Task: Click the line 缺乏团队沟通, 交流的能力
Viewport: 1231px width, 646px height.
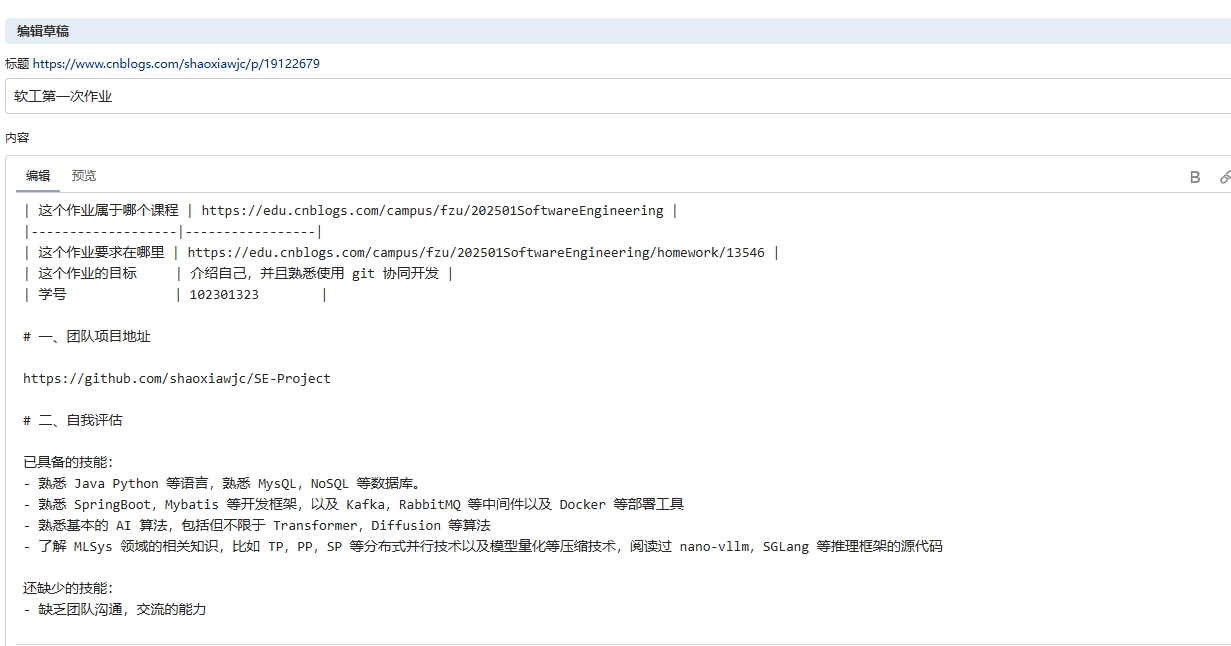Action: 115,610
